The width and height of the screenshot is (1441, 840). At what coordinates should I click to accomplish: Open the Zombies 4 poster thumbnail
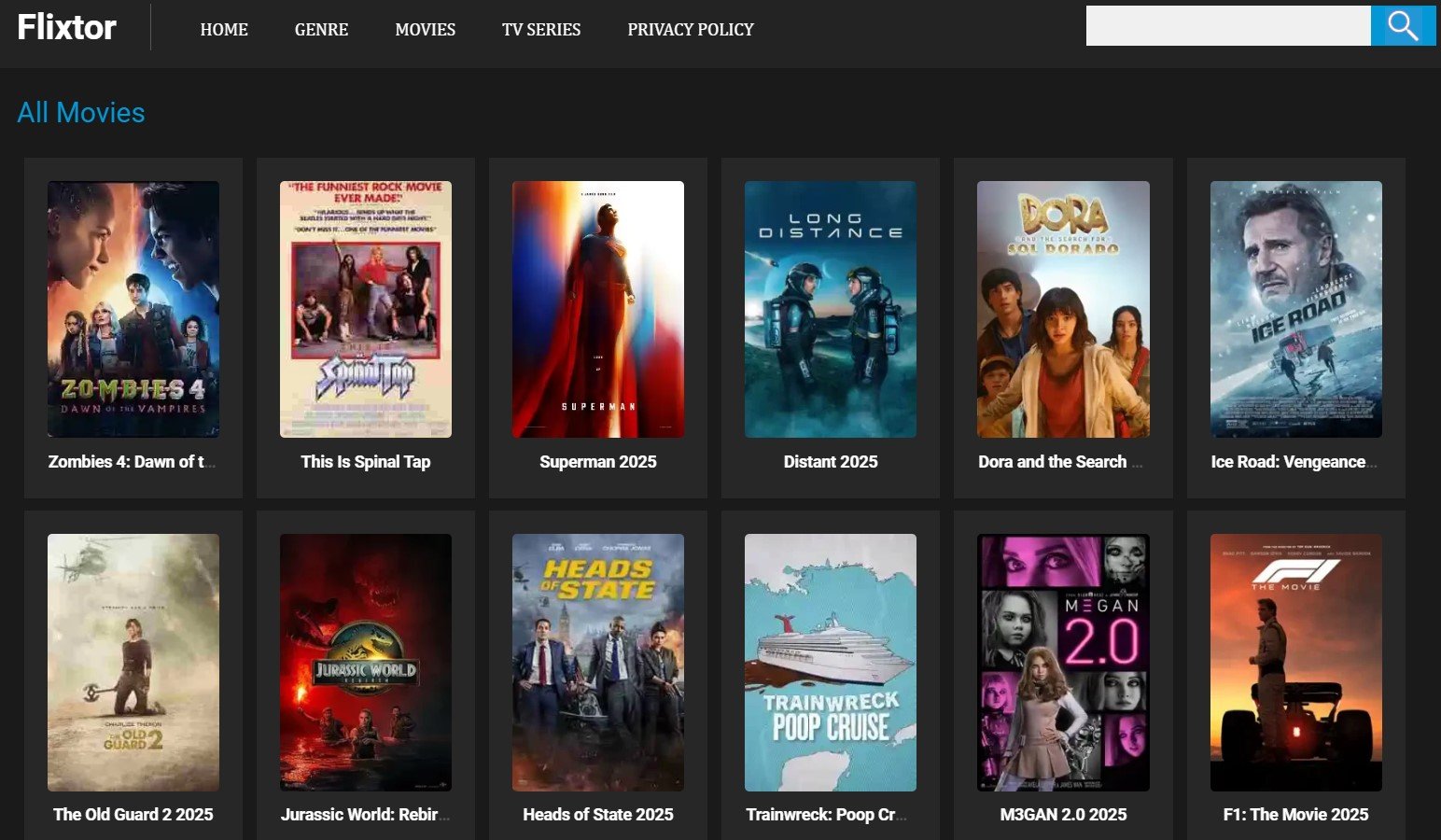133,309
